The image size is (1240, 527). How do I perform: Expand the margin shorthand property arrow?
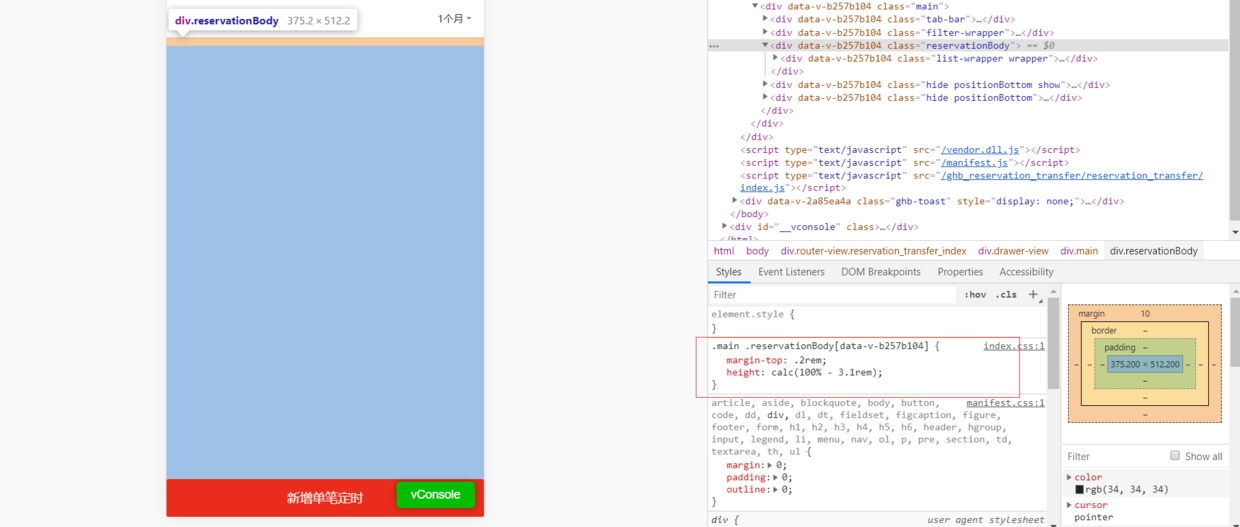[769, 465]
